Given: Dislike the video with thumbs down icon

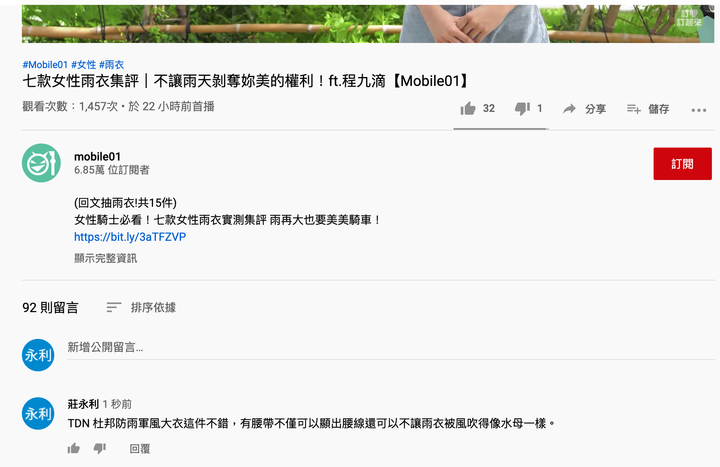Looking at the screenshot, I should coord(522,109).
